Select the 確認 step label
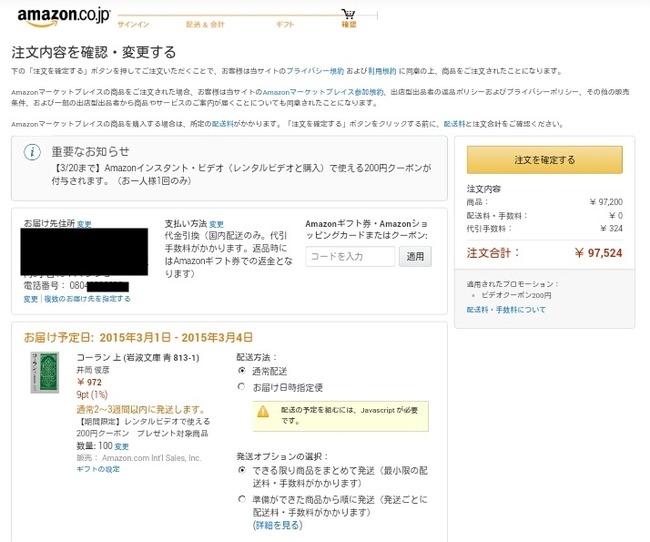The width and height of the screenshot is (650, 542). click(x=349, y=24)
